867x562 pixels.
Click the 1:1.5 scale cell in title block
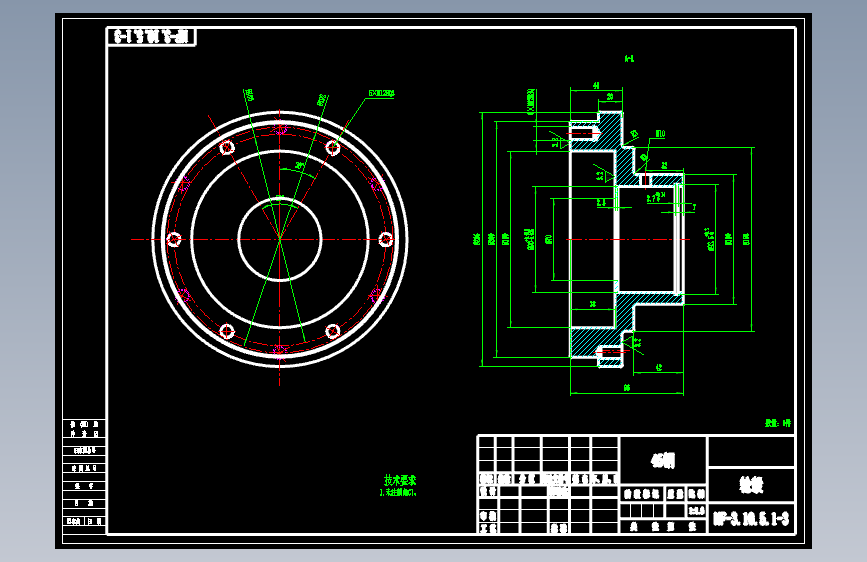(696, 511)
